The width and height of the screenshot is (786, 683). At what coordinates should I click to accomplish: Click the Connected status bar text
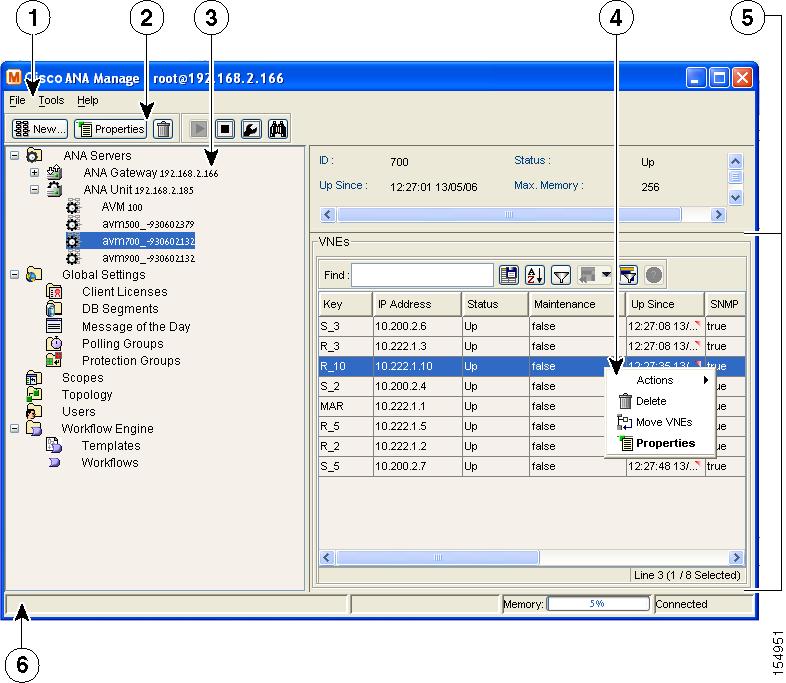coord(681,604)
